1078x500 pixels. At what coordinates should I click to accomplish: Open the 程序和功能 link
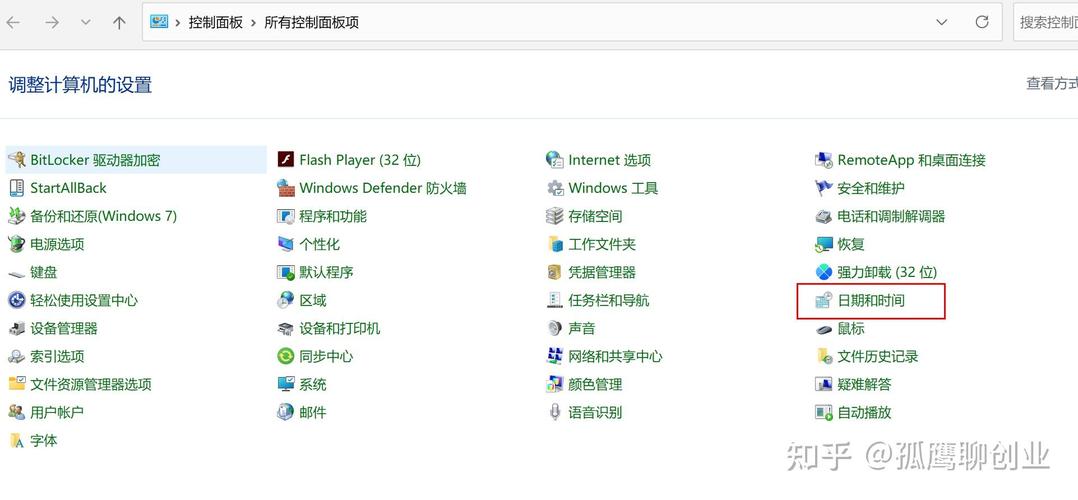pyautogui.click(x=332, y=216)
